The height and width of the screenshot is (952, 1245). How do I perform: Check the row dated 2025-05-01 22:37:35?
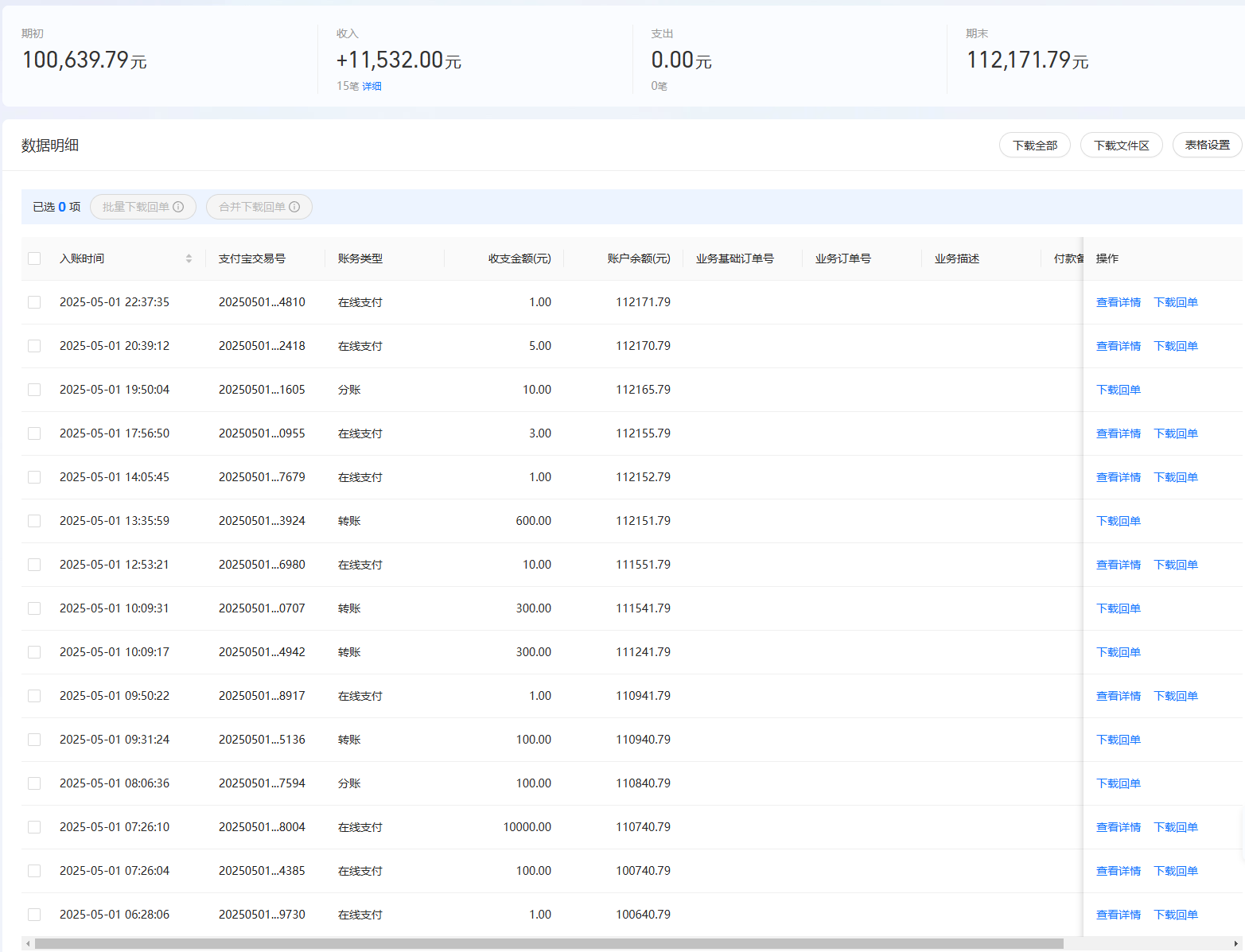click(34, 302)
